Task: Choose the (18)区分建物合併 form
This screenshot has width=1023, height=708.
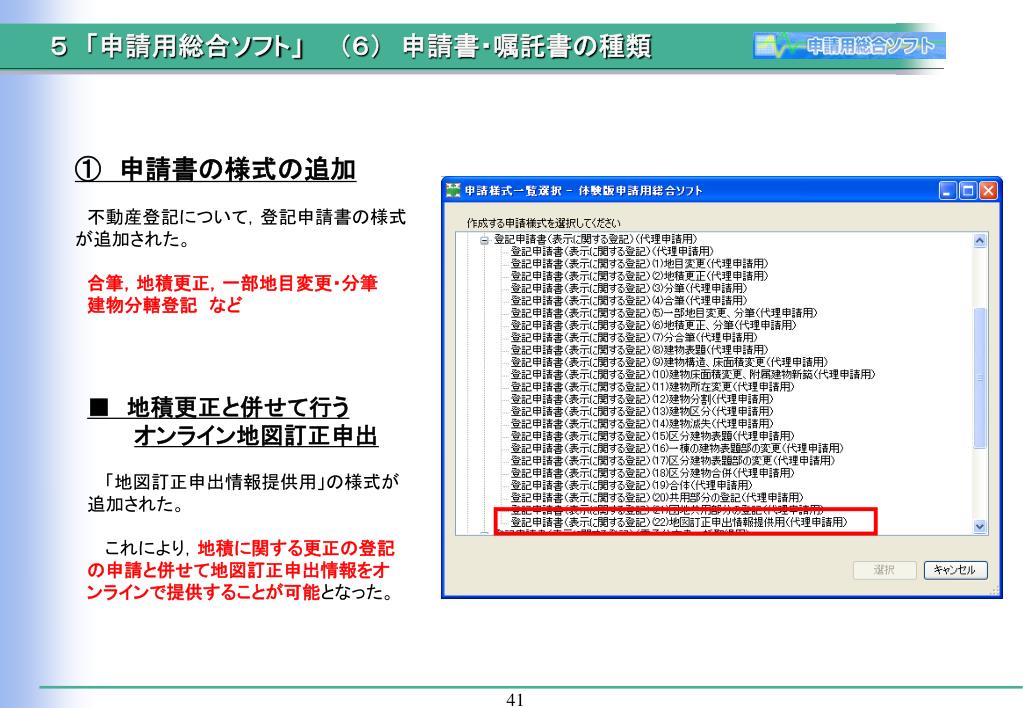Action: (652, 473)
